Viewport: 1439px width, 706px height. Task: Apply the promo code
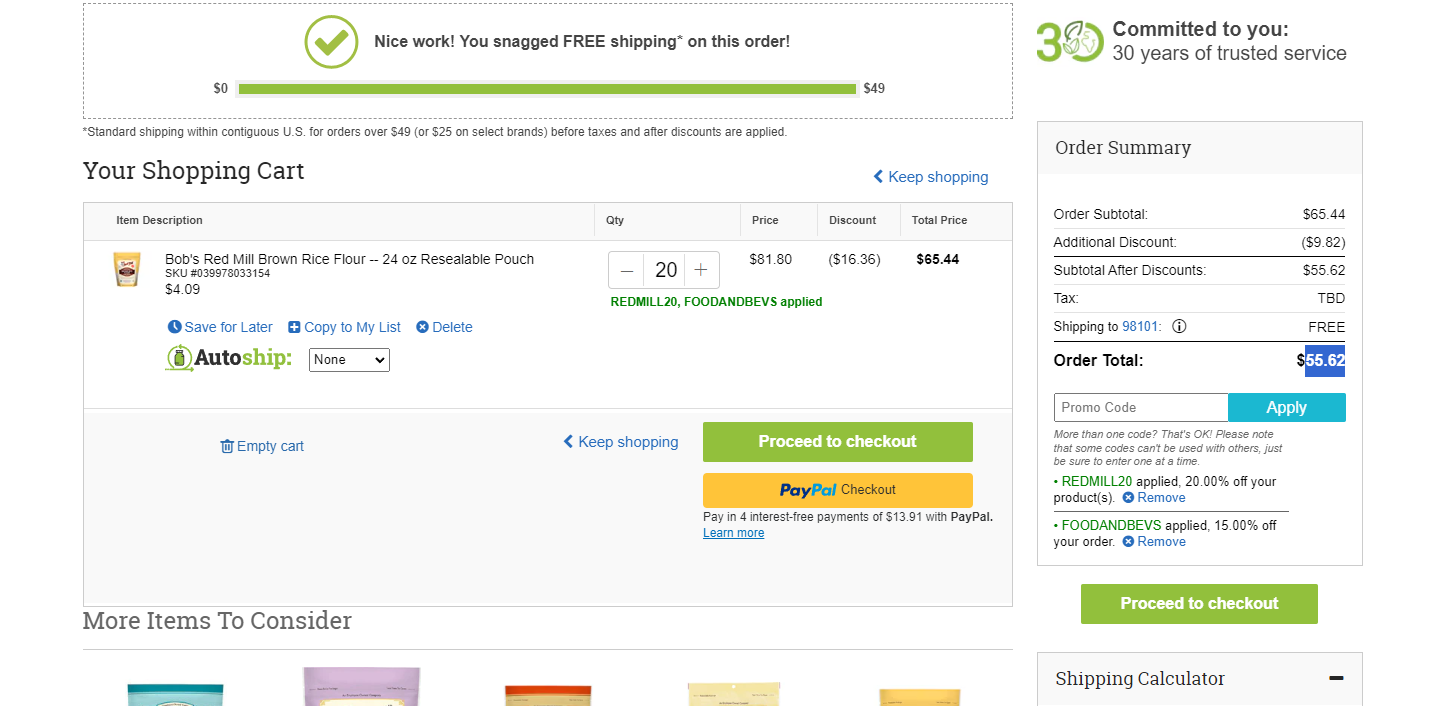tap(1287, 407)
